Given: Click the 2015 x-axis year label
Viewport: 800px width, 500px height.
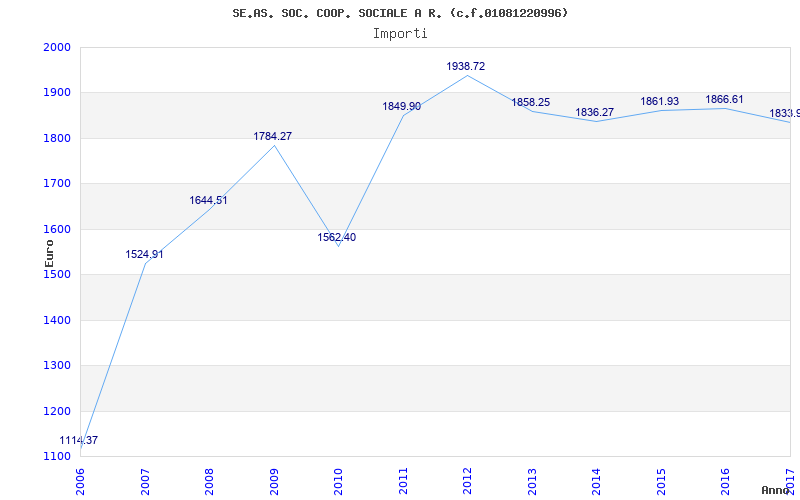Looking at the screenshot, I should 661,481.
